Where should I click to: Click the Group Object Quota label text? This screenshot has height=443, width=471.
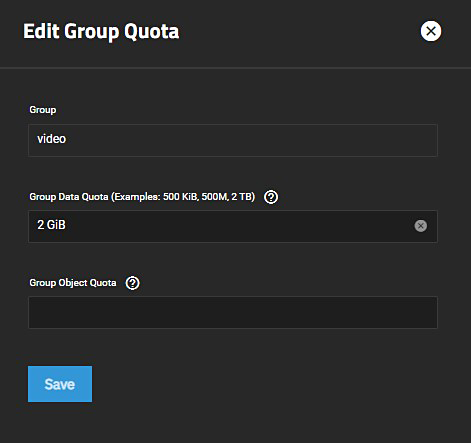[x=73, y=283]
